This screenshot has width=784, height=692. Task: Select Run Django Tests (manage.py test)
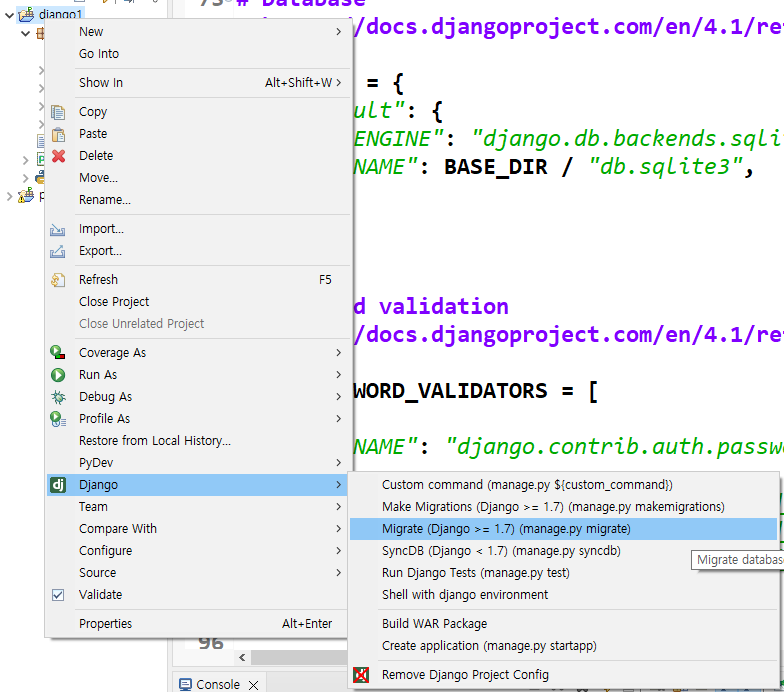pos(564,572)
